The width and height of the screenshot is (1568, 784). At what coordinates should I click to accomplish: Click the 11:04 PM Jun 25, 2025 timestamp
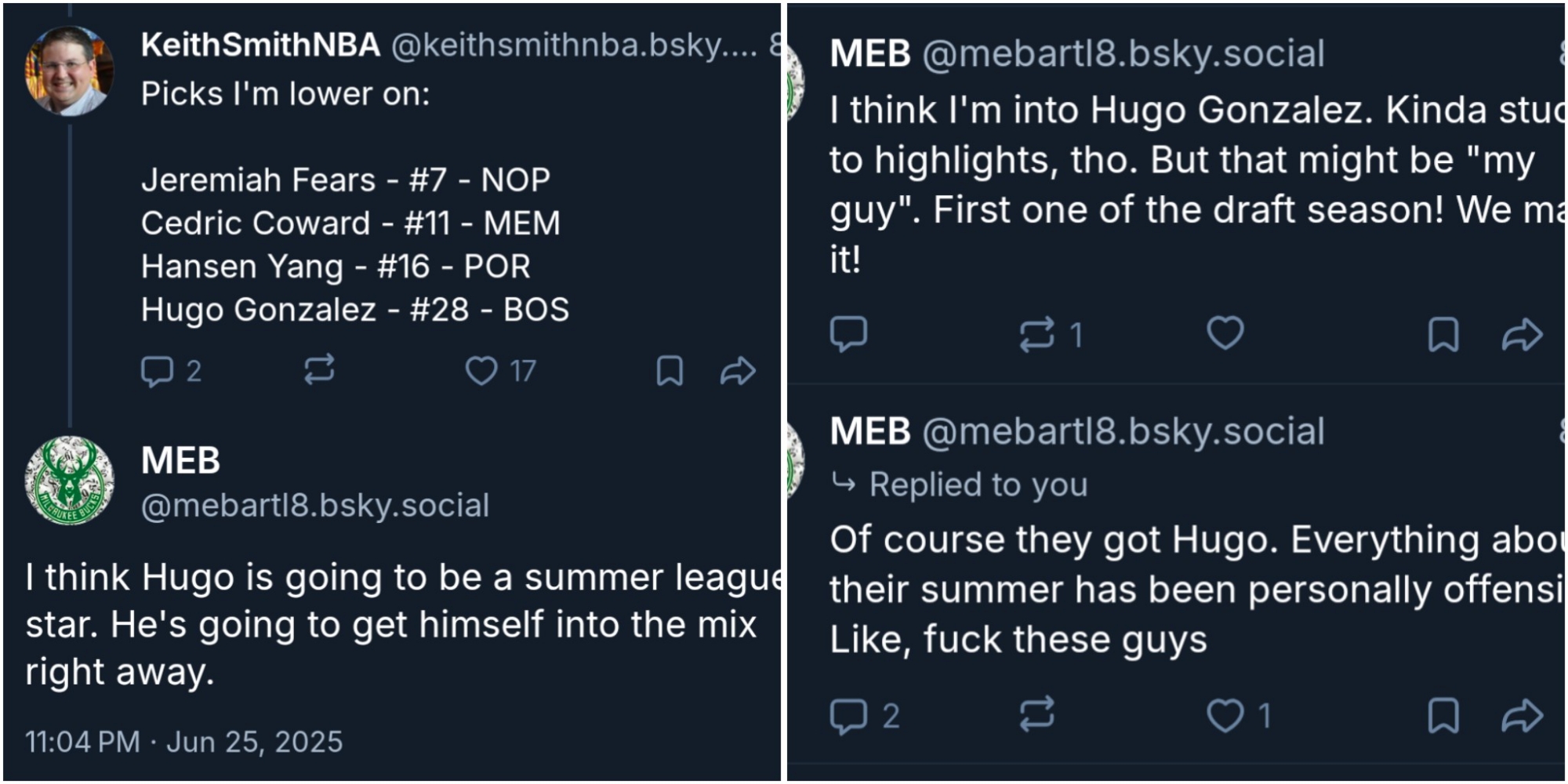183,742
